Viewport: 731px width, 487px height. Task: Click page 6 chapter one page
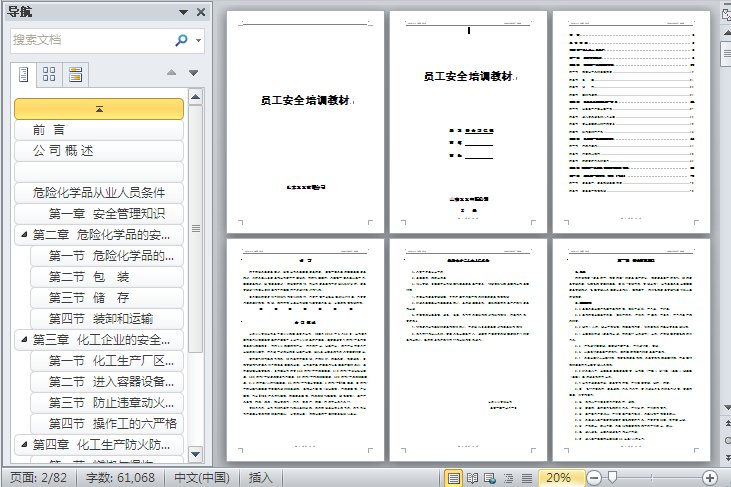coord(631,350)
